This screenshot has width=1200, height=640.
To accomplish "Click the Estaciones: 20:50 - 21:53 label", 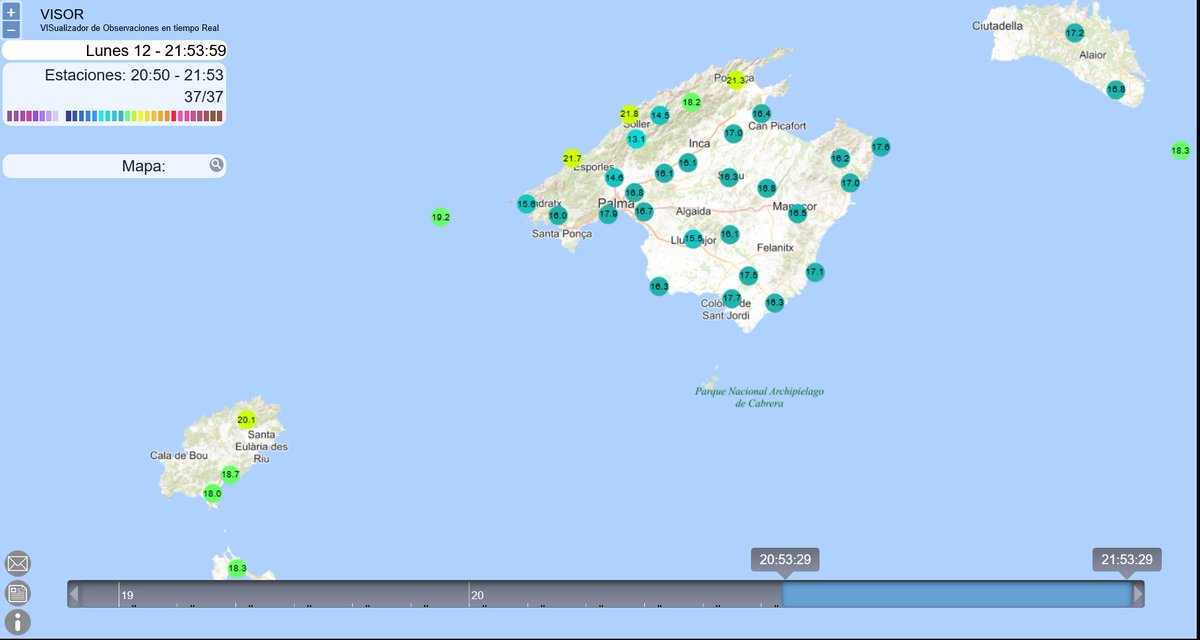I will (x=134, y=75).
